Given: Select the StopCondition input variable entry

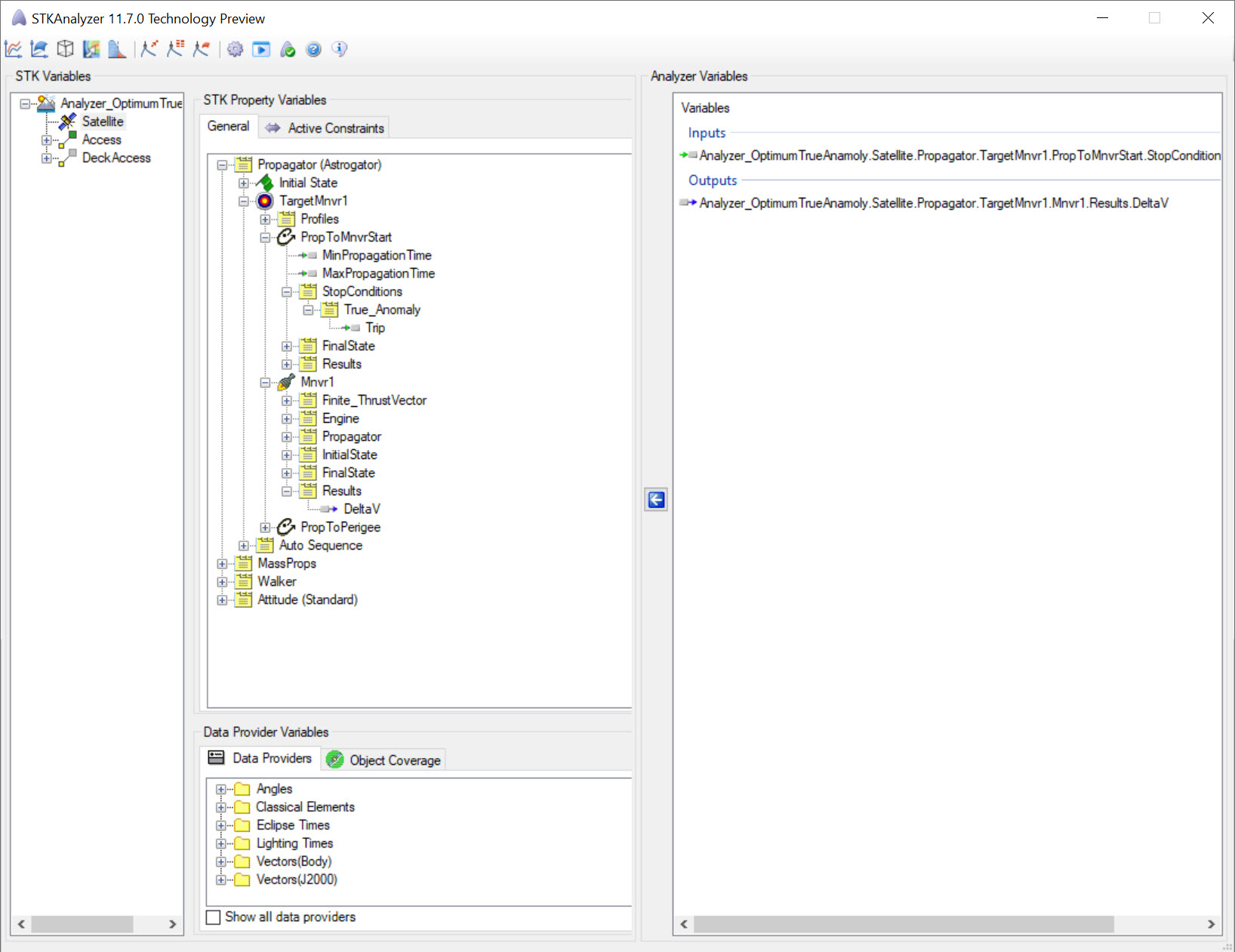Looking at the screenshot, I should coord(959,156).
